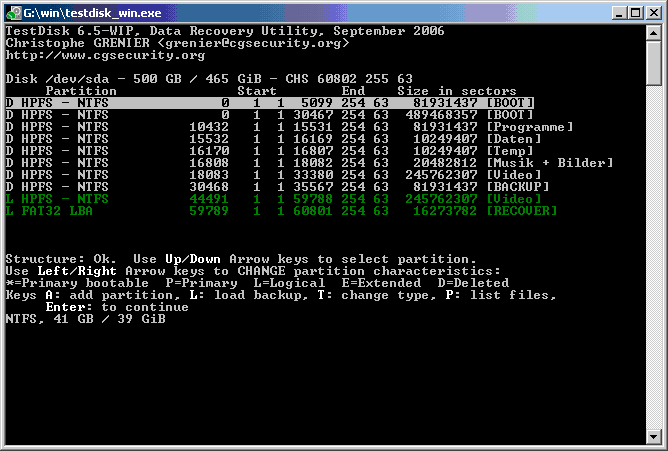Image resolution: width=668 pixels, height=451 pixels.
Task: Select the [Programme] partition row
Action: click(289, 127)
